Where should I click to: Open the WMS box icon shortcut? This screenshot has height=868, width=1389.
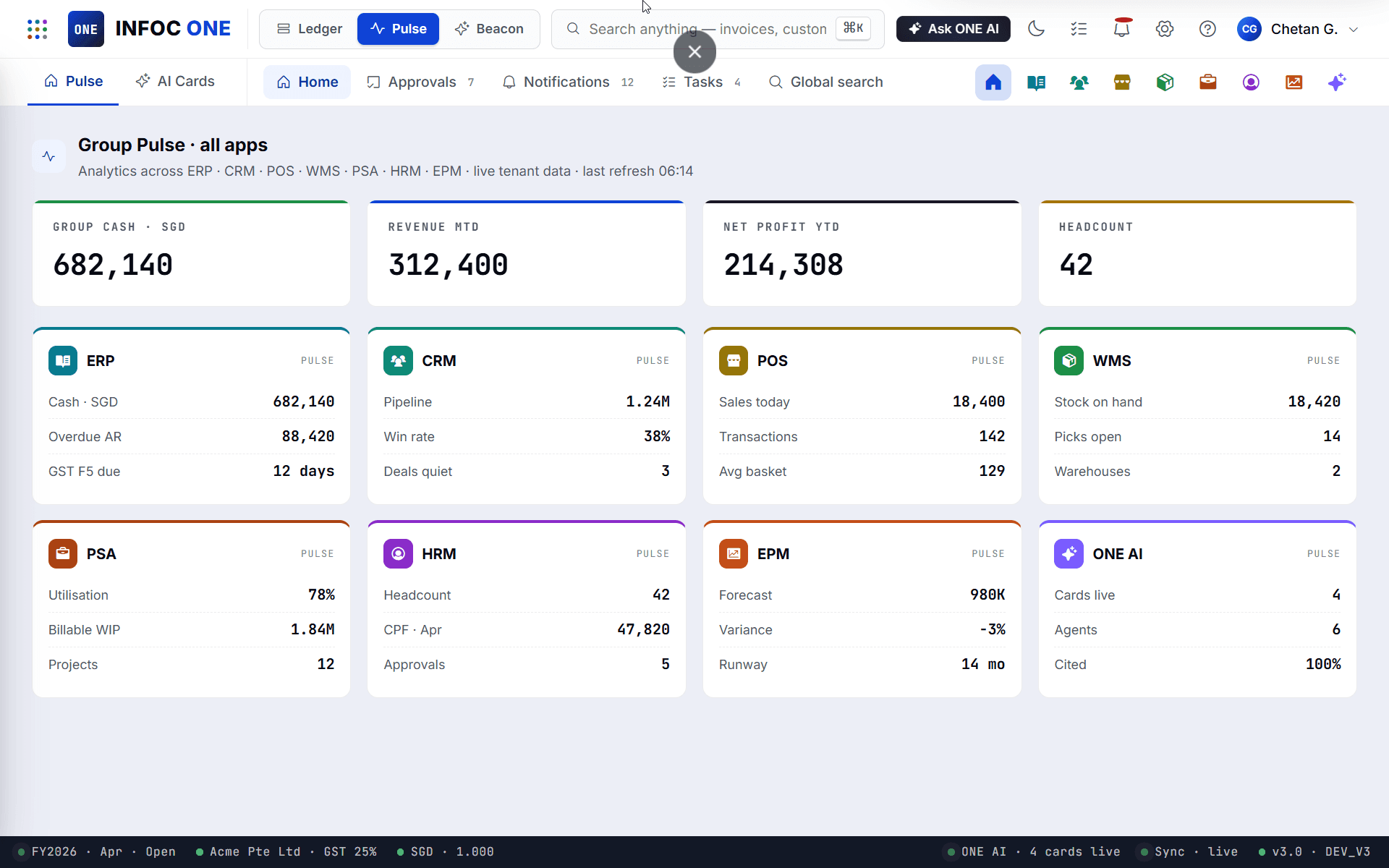(x=1165, y=82)
